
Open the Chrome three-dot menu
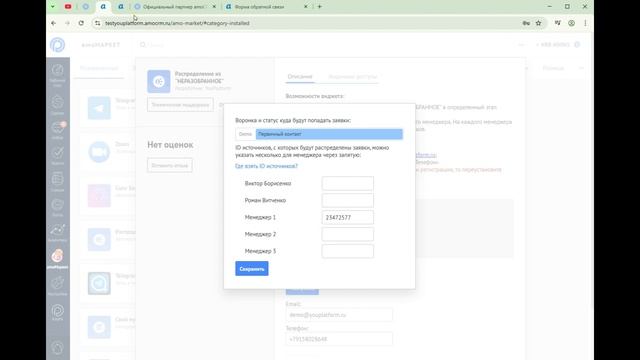coord(585,23)
